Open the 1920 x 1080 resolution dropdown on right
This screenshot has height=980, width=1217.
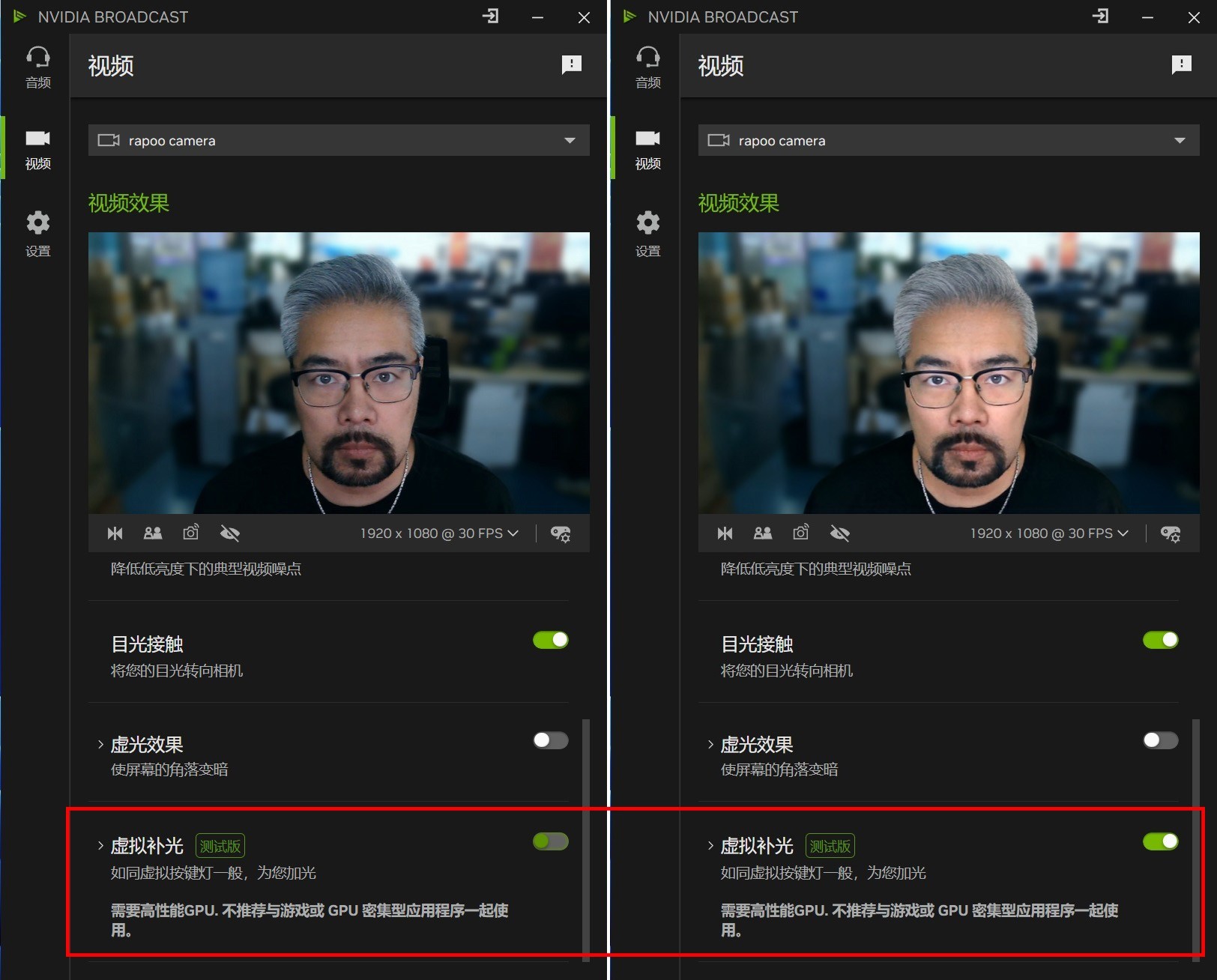coord(1048,533)
